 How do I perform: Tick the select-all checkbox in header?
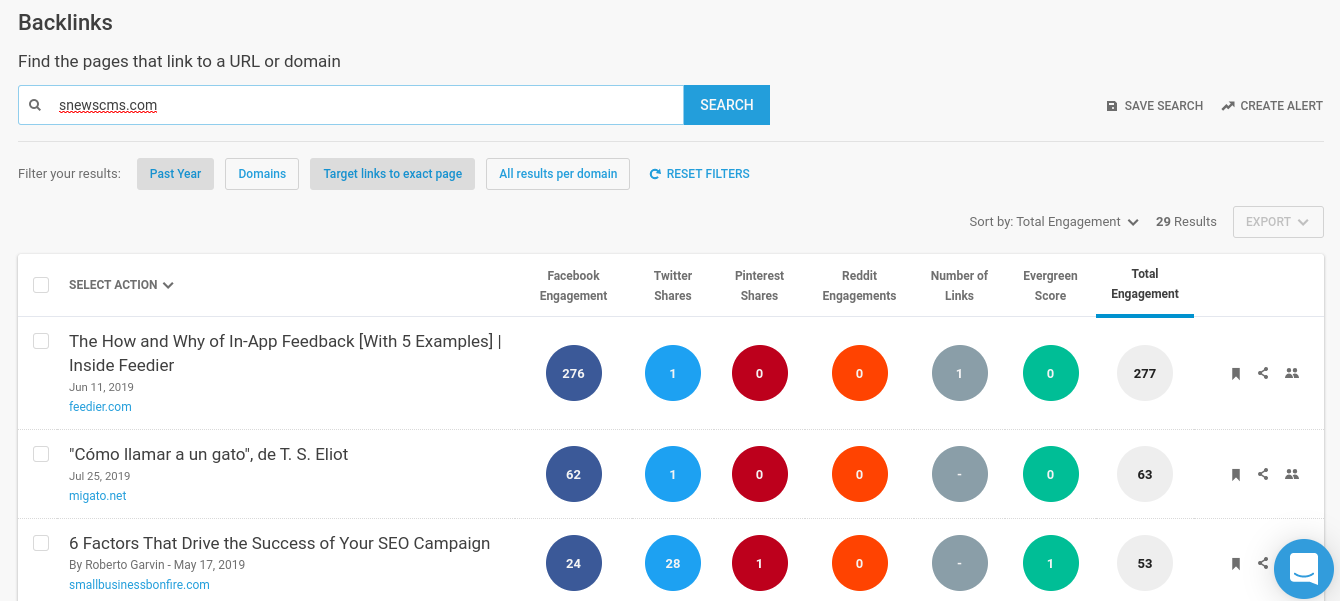[x=41, y=285]
